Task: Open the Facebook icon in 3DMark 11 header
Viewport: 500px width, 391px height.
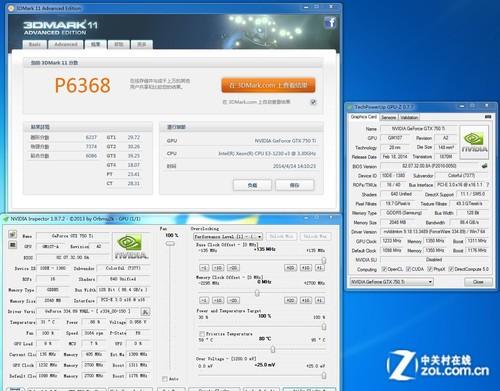Action: coord(331,23)
